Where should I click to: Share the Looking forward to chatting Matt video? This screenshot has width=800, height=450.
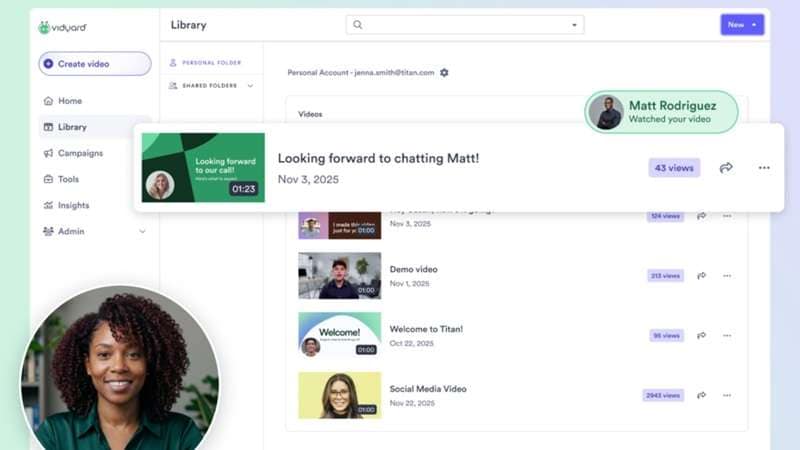726,167
